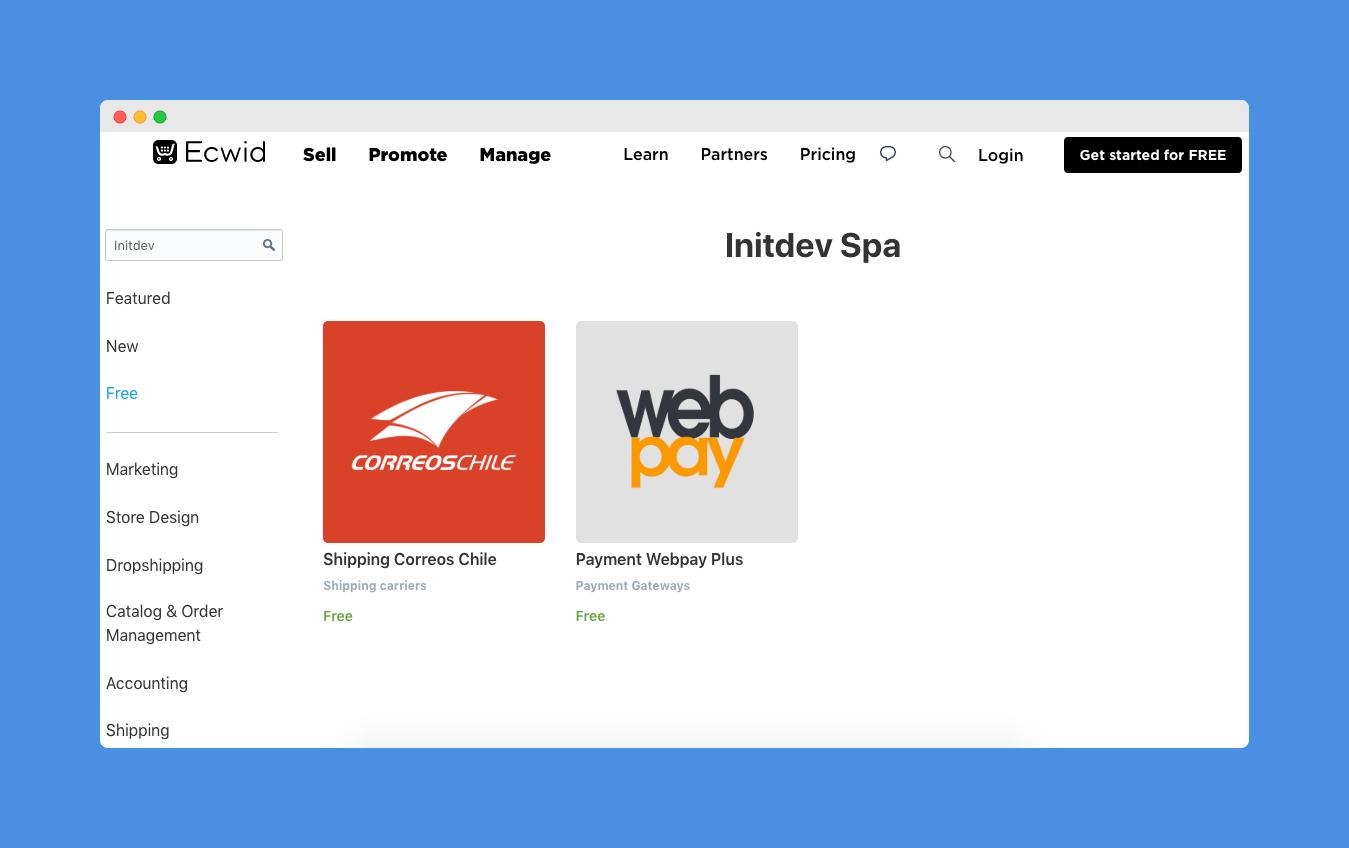This screenshot has width=1349, height=848.
Task: Minimize the window with yellow button
Action: pos(140,117)
